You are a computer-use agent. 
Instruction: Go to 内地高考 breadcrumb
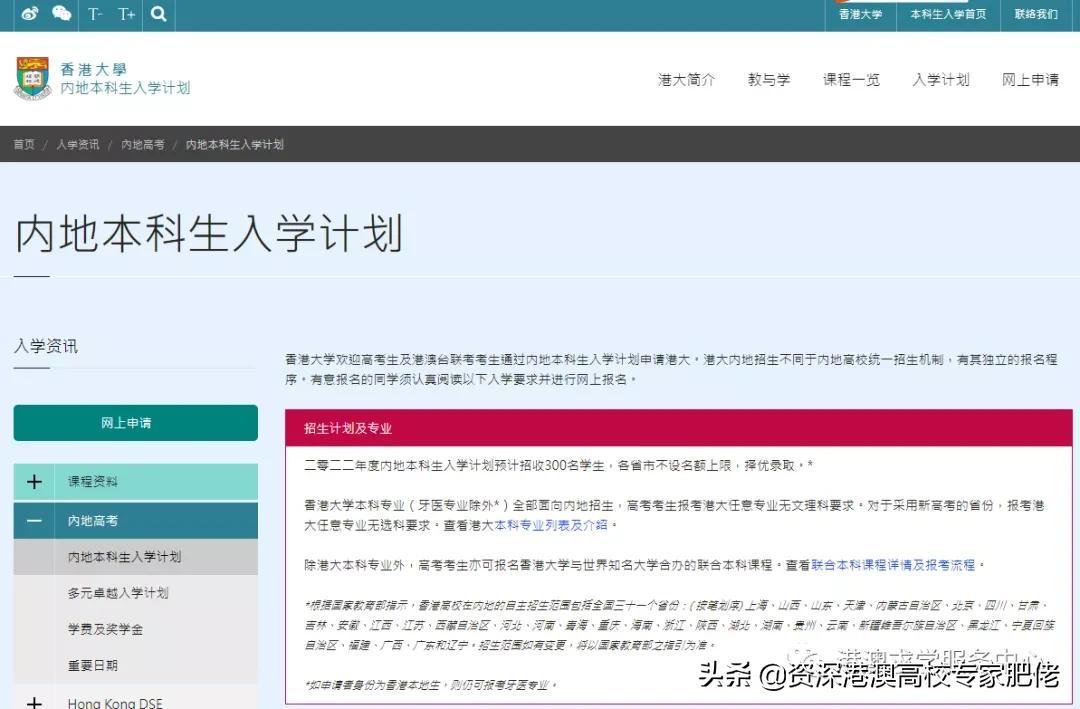[x=143, y=144]
